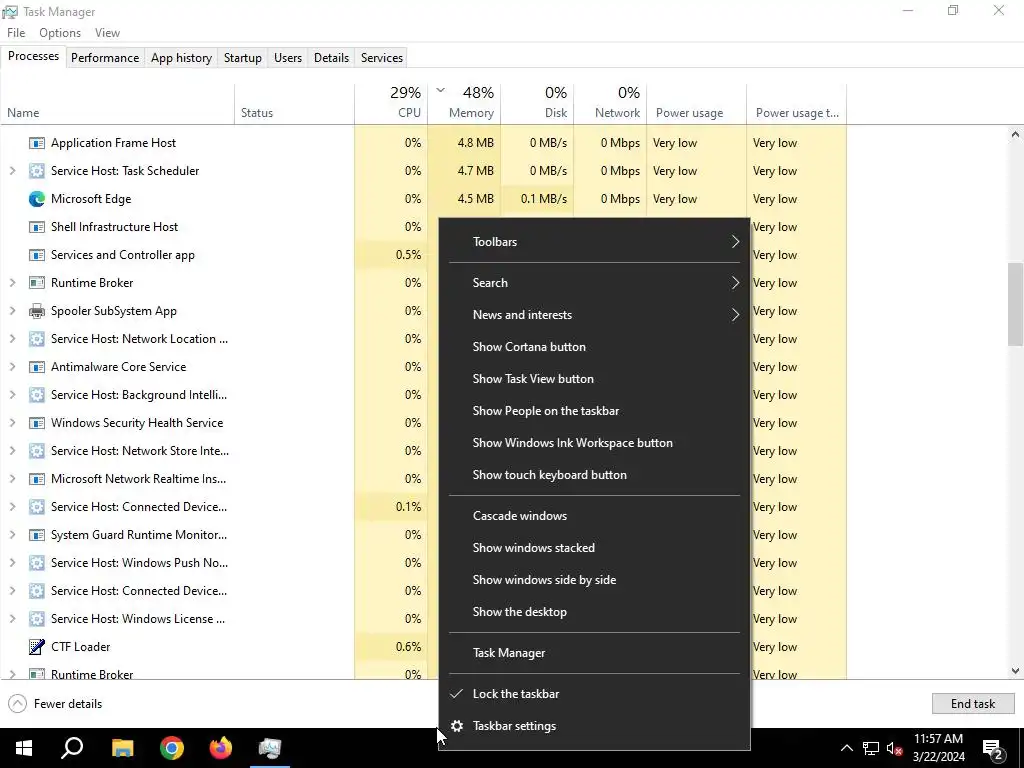Toggle Show People on the taskbar
This screenshot has height=768, width=1024.
[x=594, y=411]
